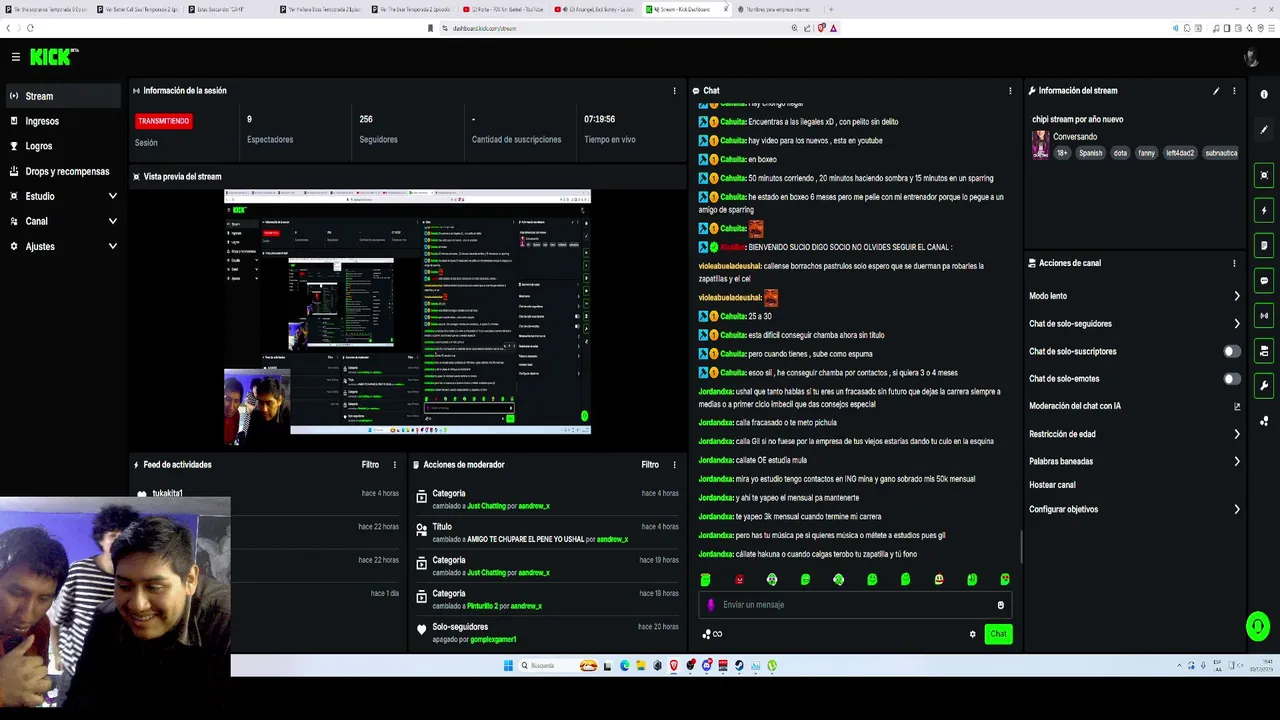Viewport: 1280px width, 720px height.
Task: Open the three-dot menu of Información de la sesión
Action: click(674, 91)
